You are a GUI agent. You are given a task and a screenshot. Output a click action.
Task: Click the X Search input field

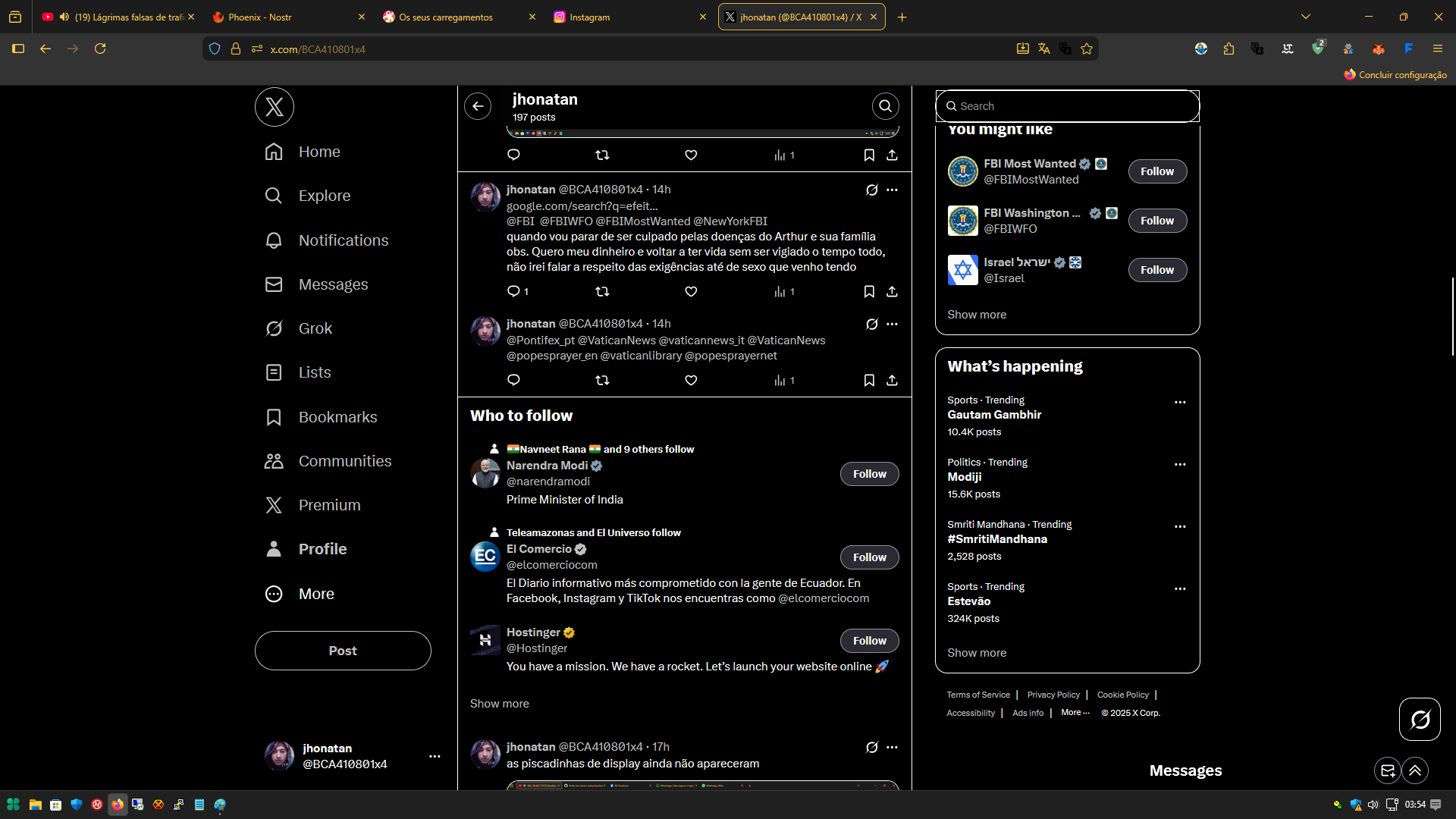pos(1068,106)
